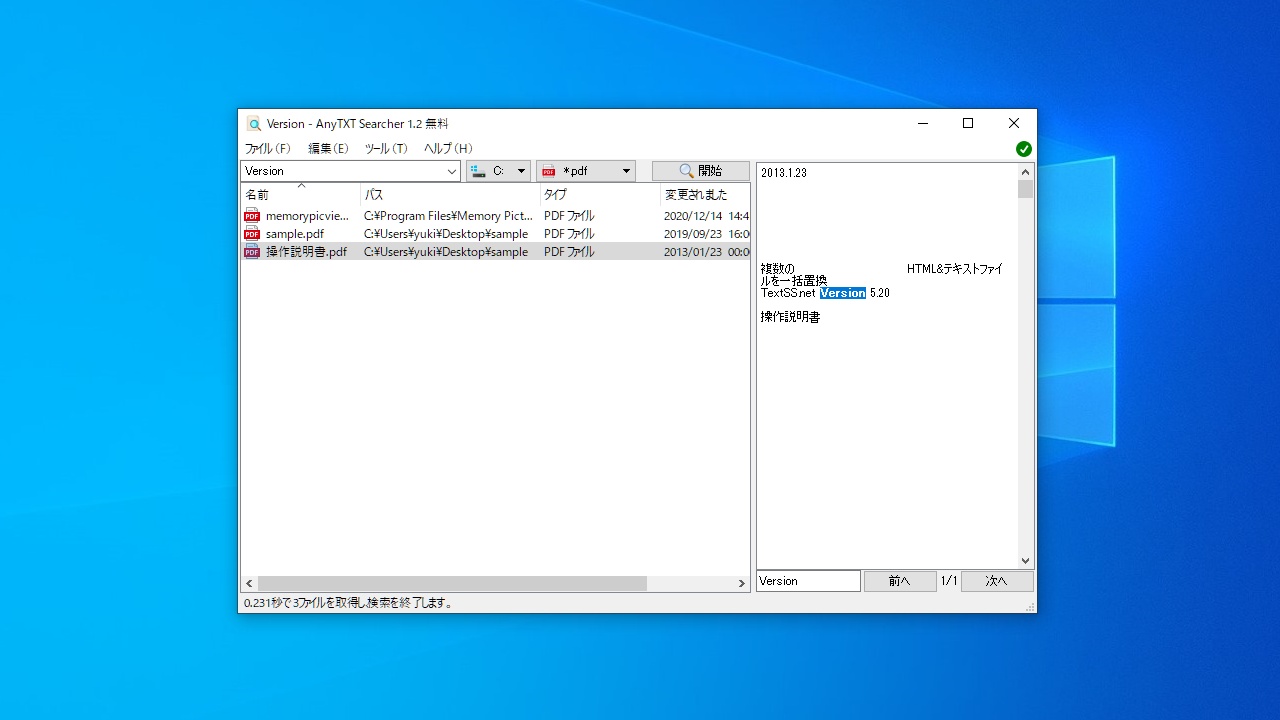Sort by the 変更されました column header
This screenshot has height=720, width=1280.
705,195
